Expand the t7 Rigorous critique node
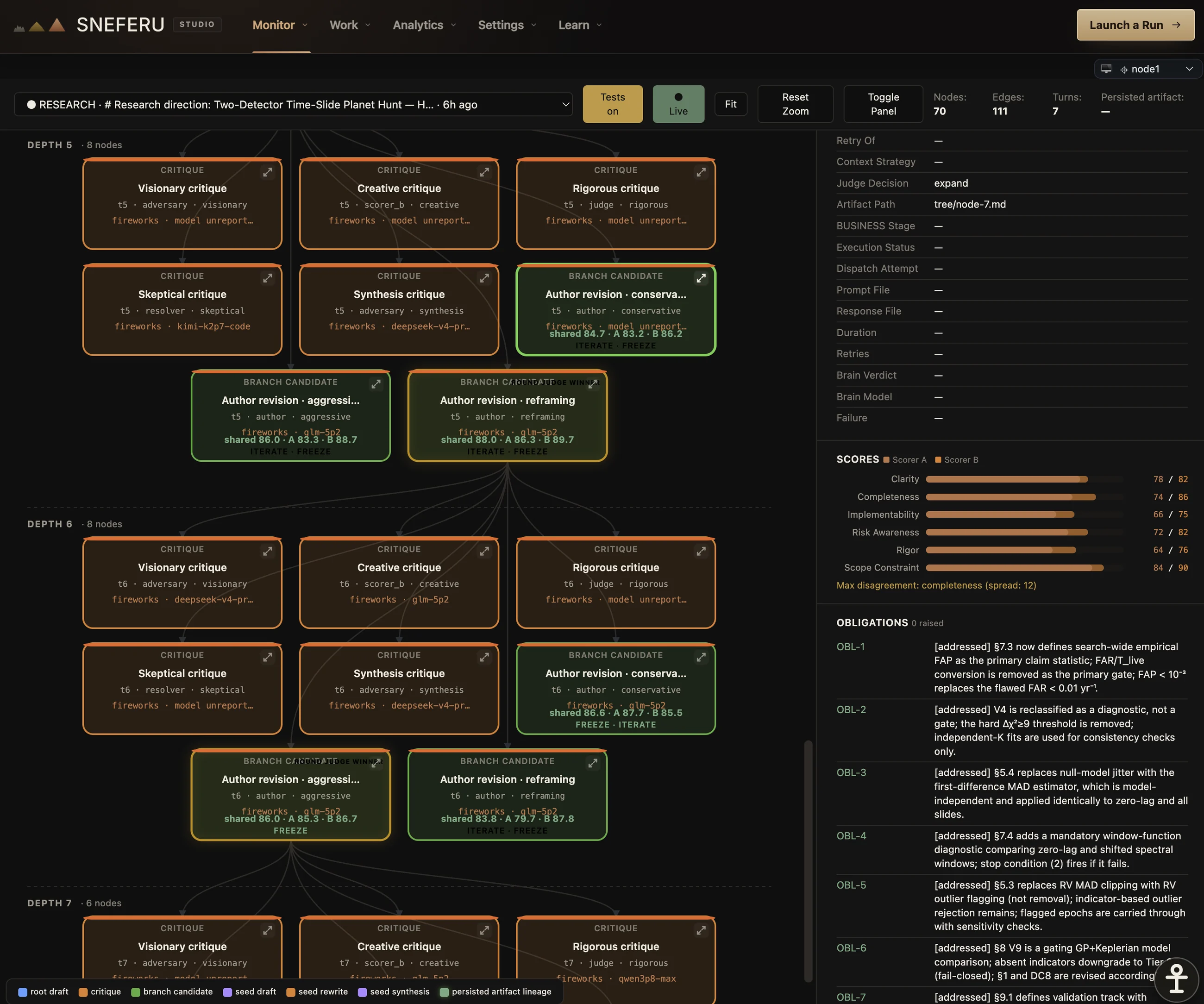This screenshot has height=1004, width=1204. (701, 930)
